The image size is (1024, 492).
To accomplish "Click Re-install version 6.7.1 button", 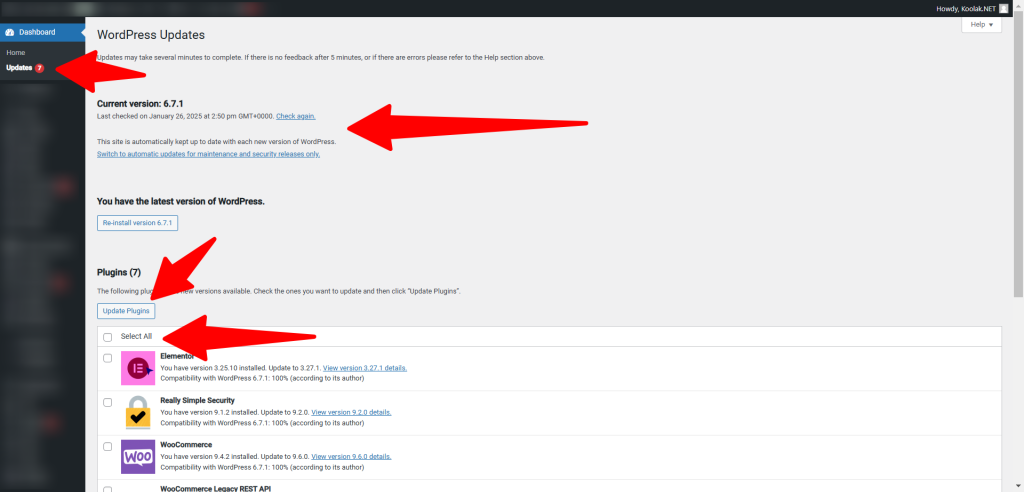I will [138, 223].
